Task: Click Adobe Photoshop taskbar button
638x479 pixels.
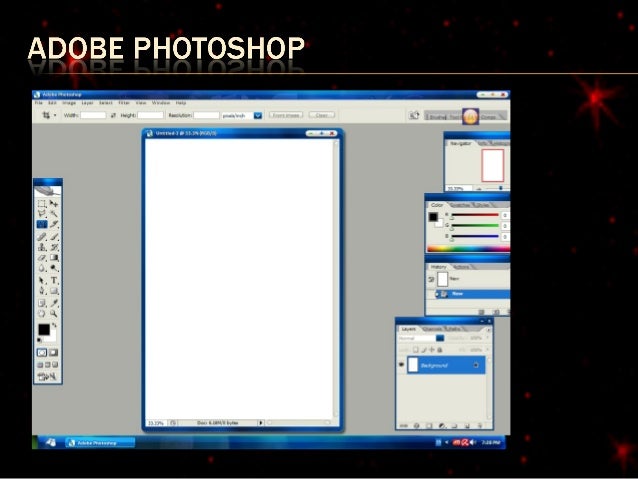Action: 100,442
